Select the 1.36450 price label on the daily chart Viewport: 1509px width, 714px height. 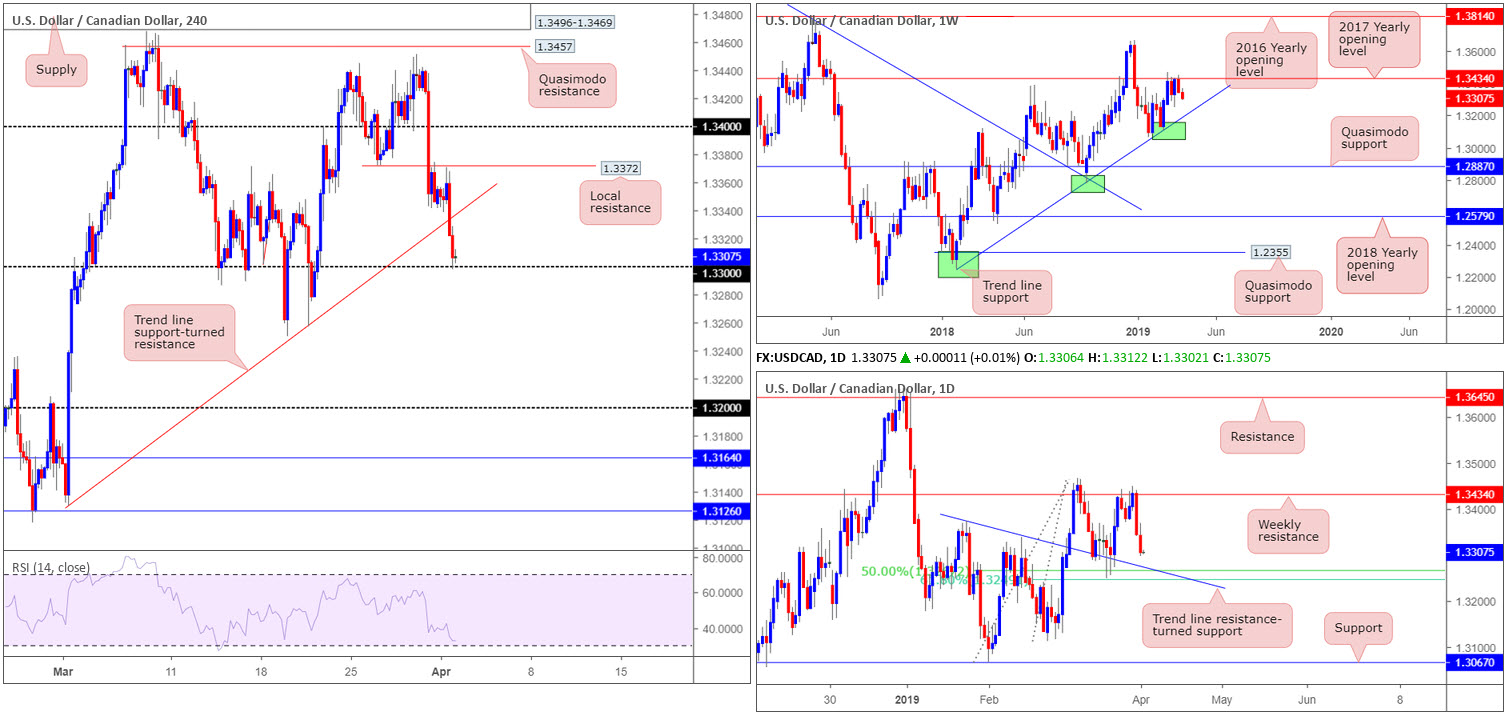[1476, 397]
